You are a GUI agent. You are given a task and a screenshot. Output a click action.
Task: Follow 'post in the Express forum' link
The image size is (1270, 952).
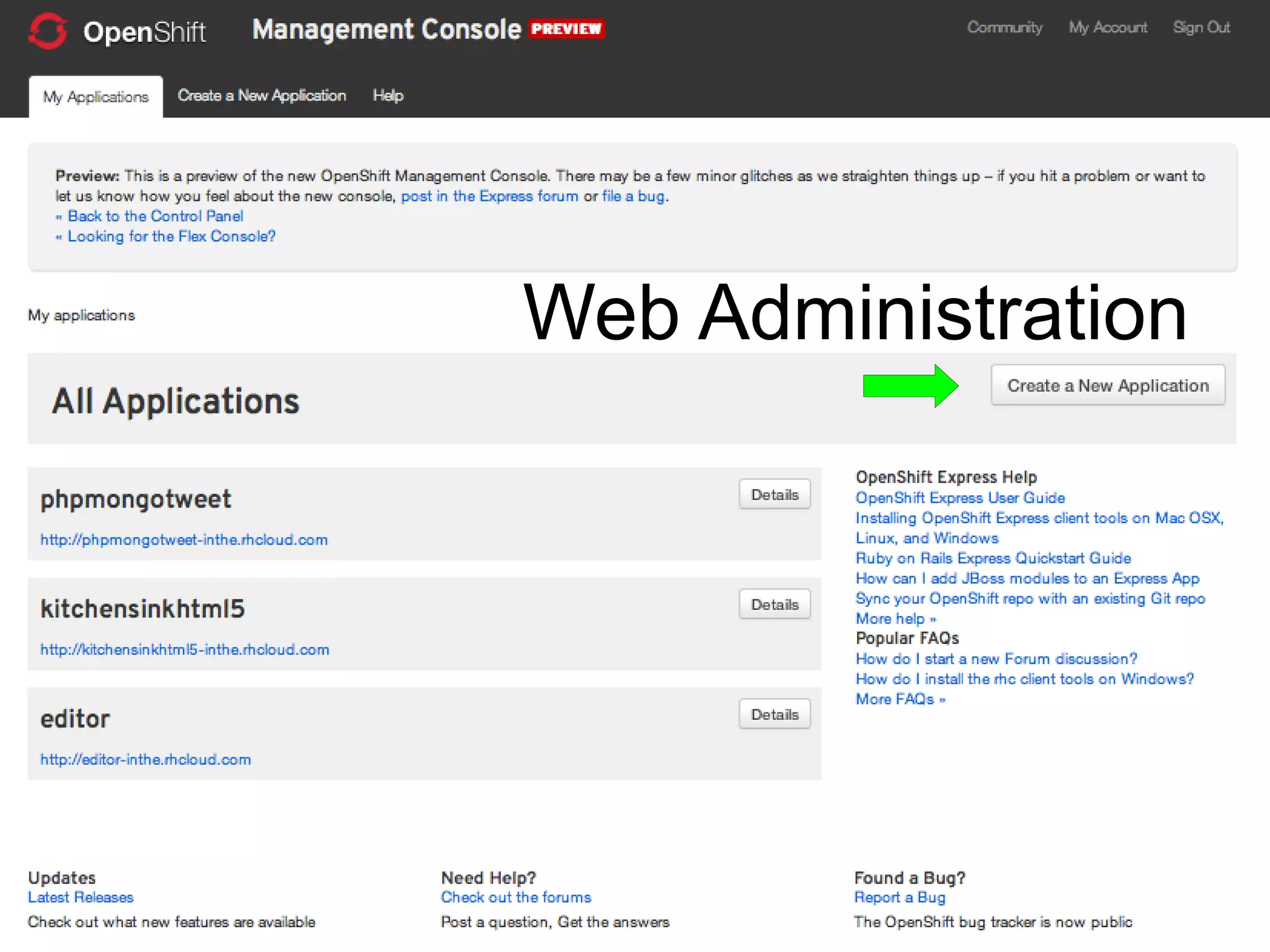click(x=489, y=196)
